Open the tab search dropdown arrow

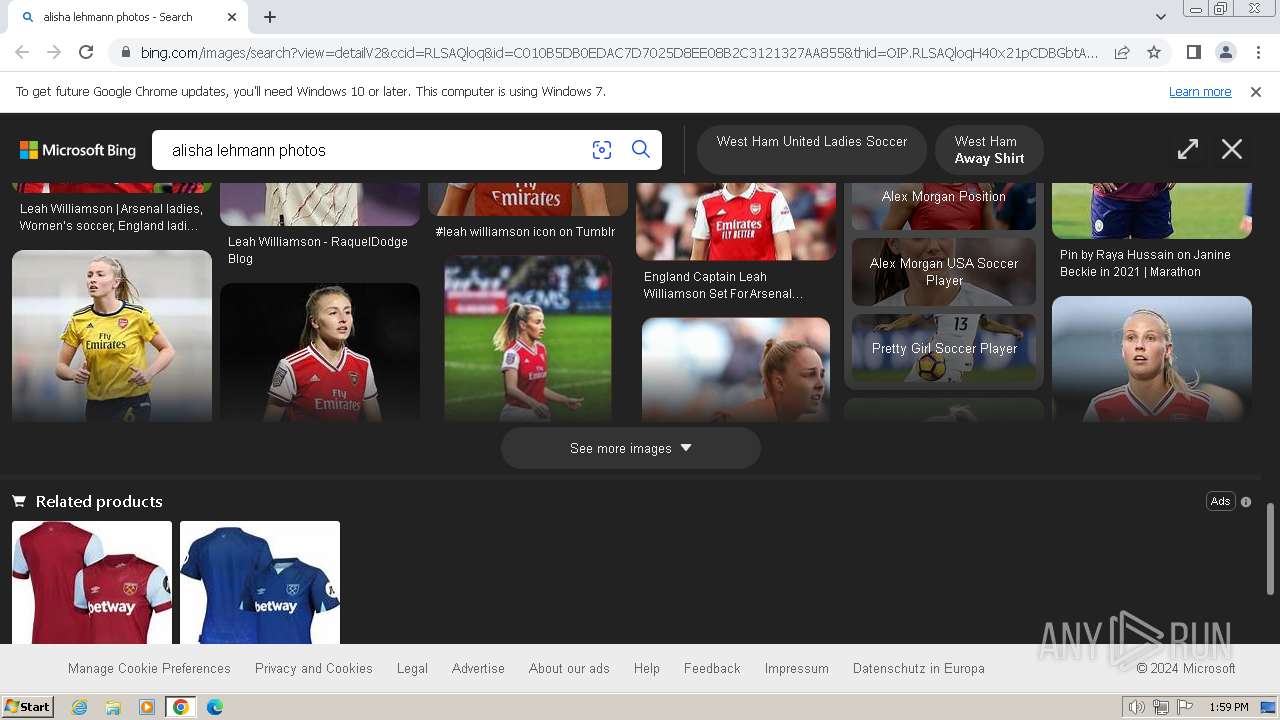(1160, 17)
